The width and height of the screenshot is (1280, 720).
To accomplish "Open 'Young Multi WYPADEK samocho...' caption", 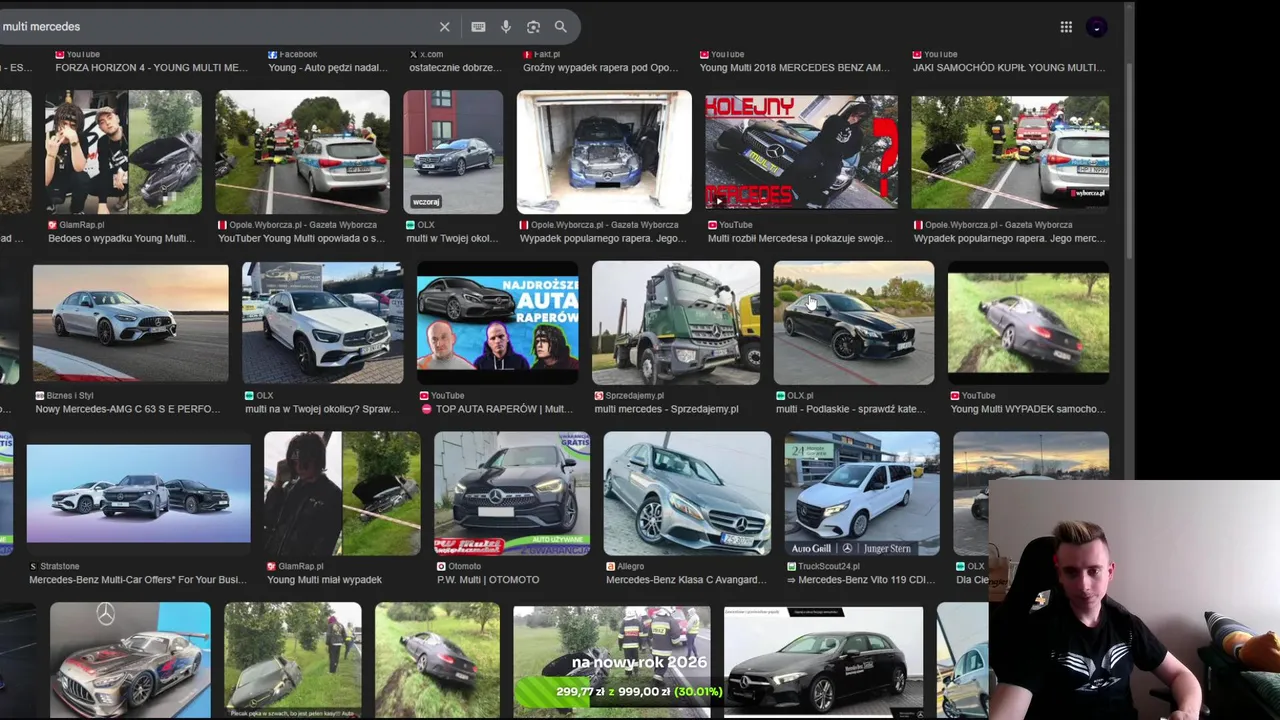I will click(x=1027, y=409).
